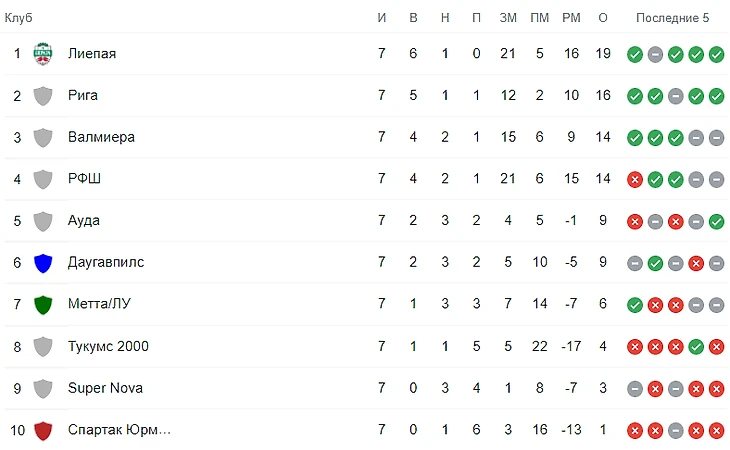This screenshot has height=450, width=730.
Task: Click the Последние 5 column header
Action: pos(673,18)
